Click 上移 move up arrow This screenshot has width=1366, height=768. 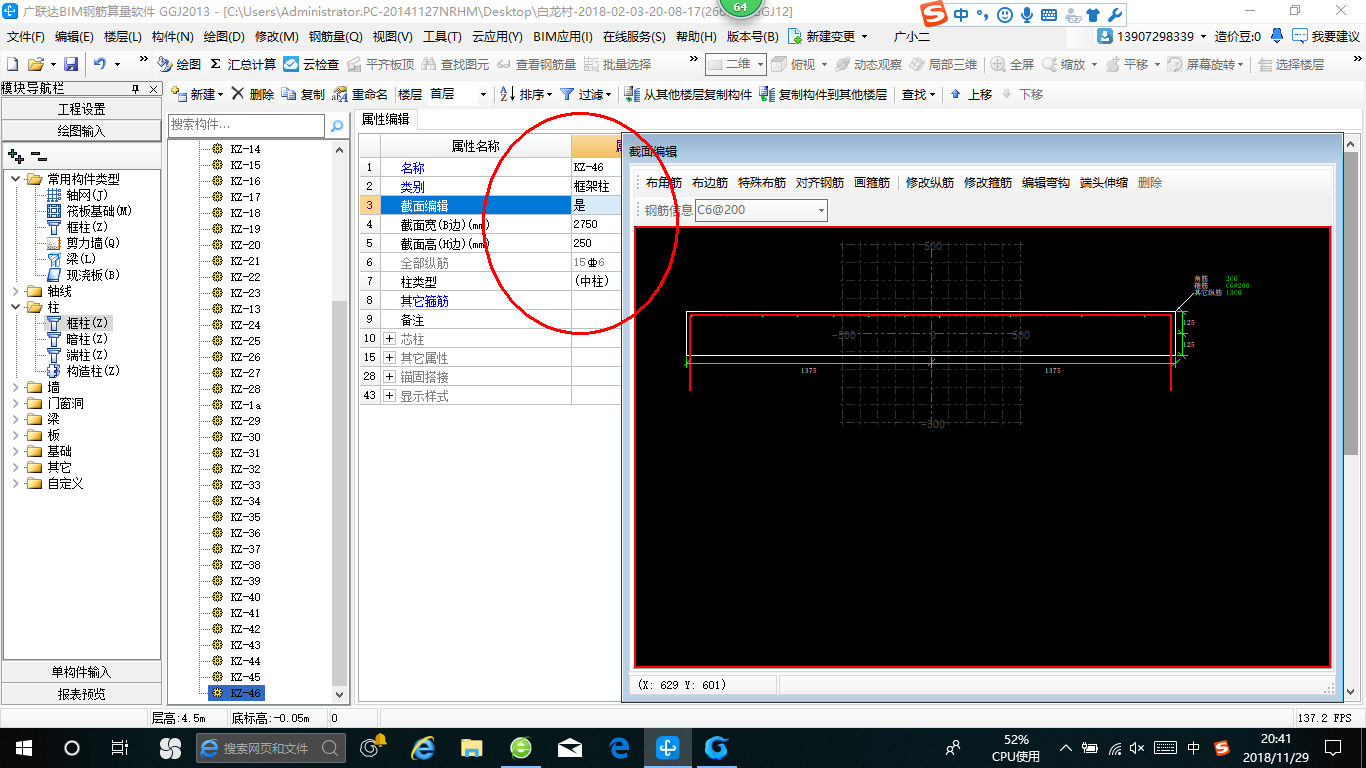(x=970, y=94)
